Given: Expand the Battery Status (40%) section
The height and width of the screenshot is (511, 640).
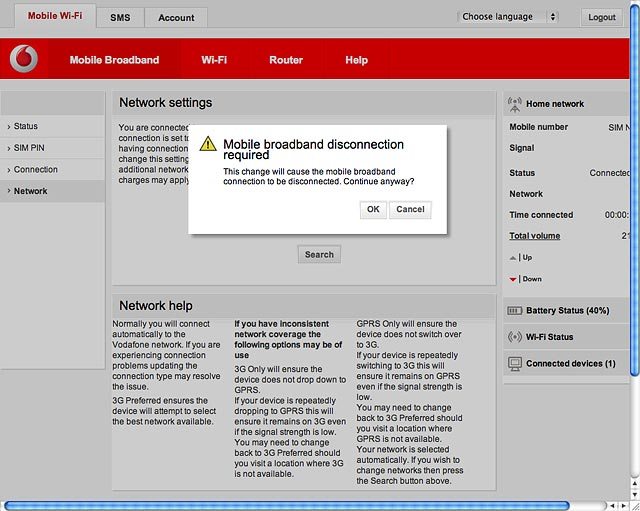Looking at the screenshot, I should coord(567,311).
